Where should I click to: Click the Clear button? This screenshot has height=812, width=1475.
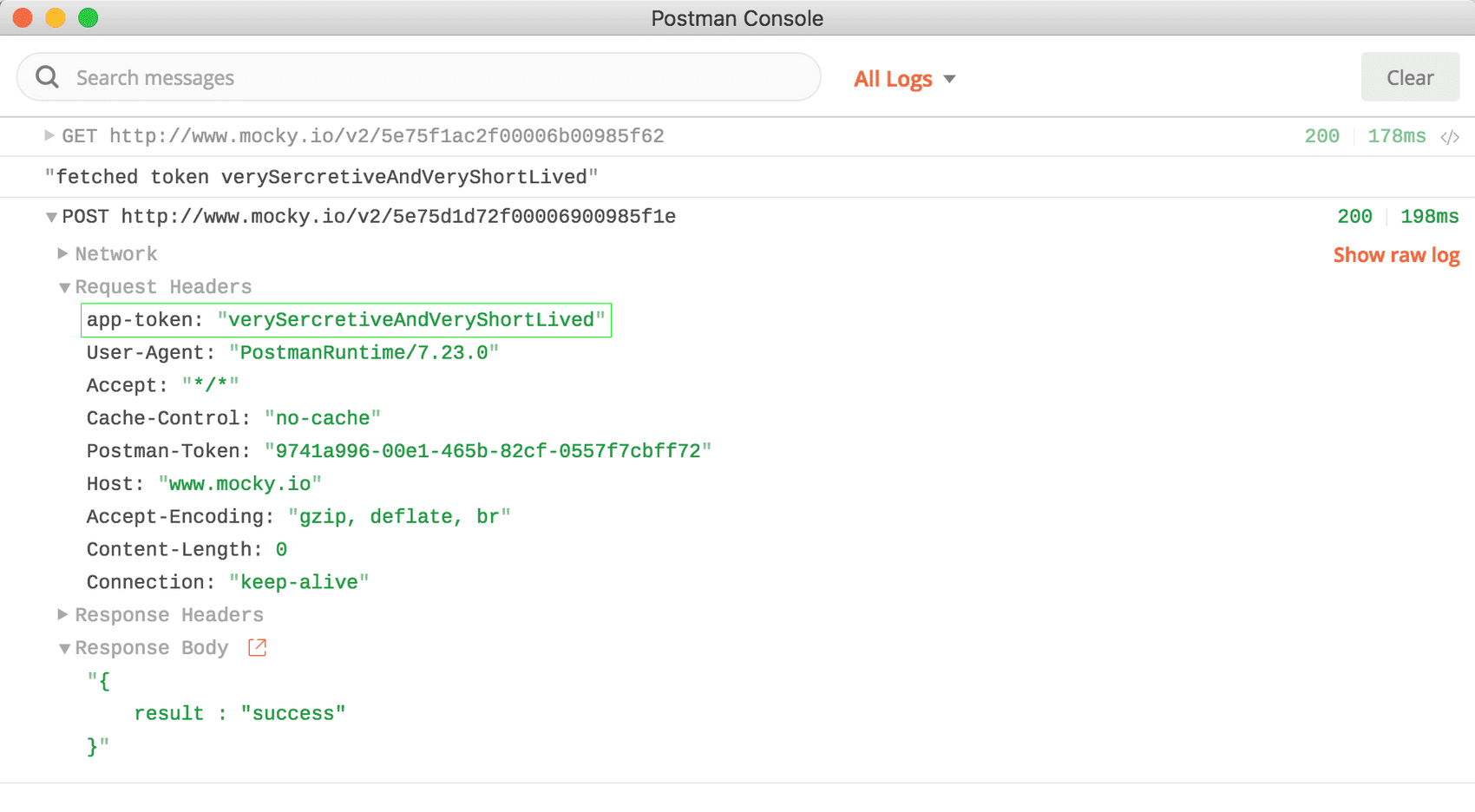tap(1409, 76)
